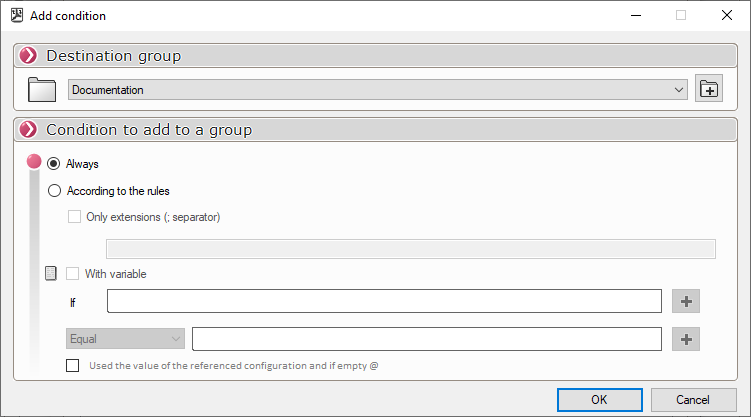Toggle the referenced configuration value checkbox
Viewport: 751px width, 417px height.
click(x=73, y=365)
